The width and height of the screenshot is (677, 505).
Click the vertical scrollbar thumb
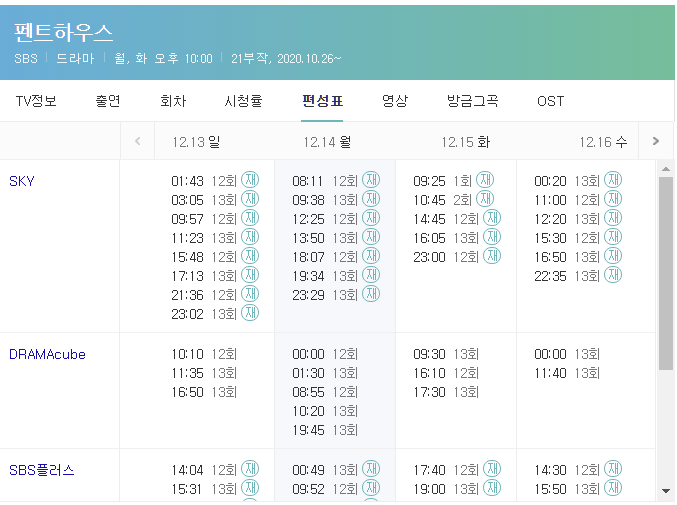666,273
